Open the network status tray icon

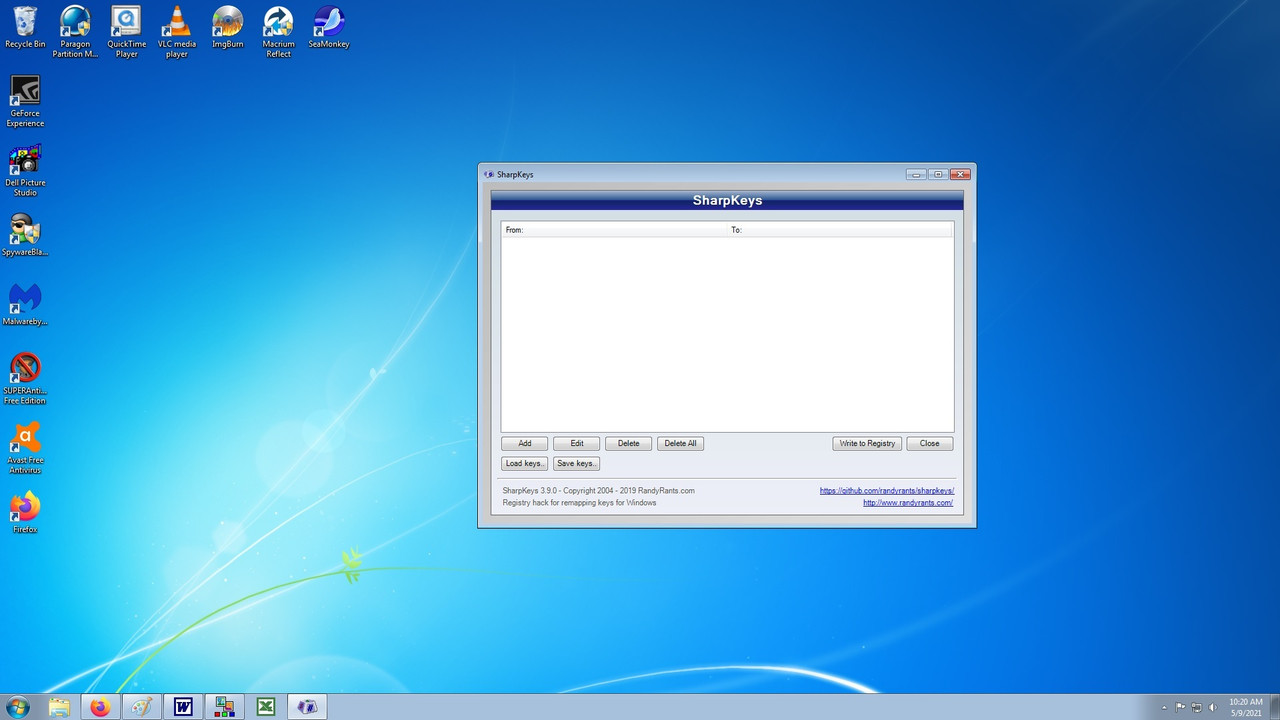point(1196,708)
